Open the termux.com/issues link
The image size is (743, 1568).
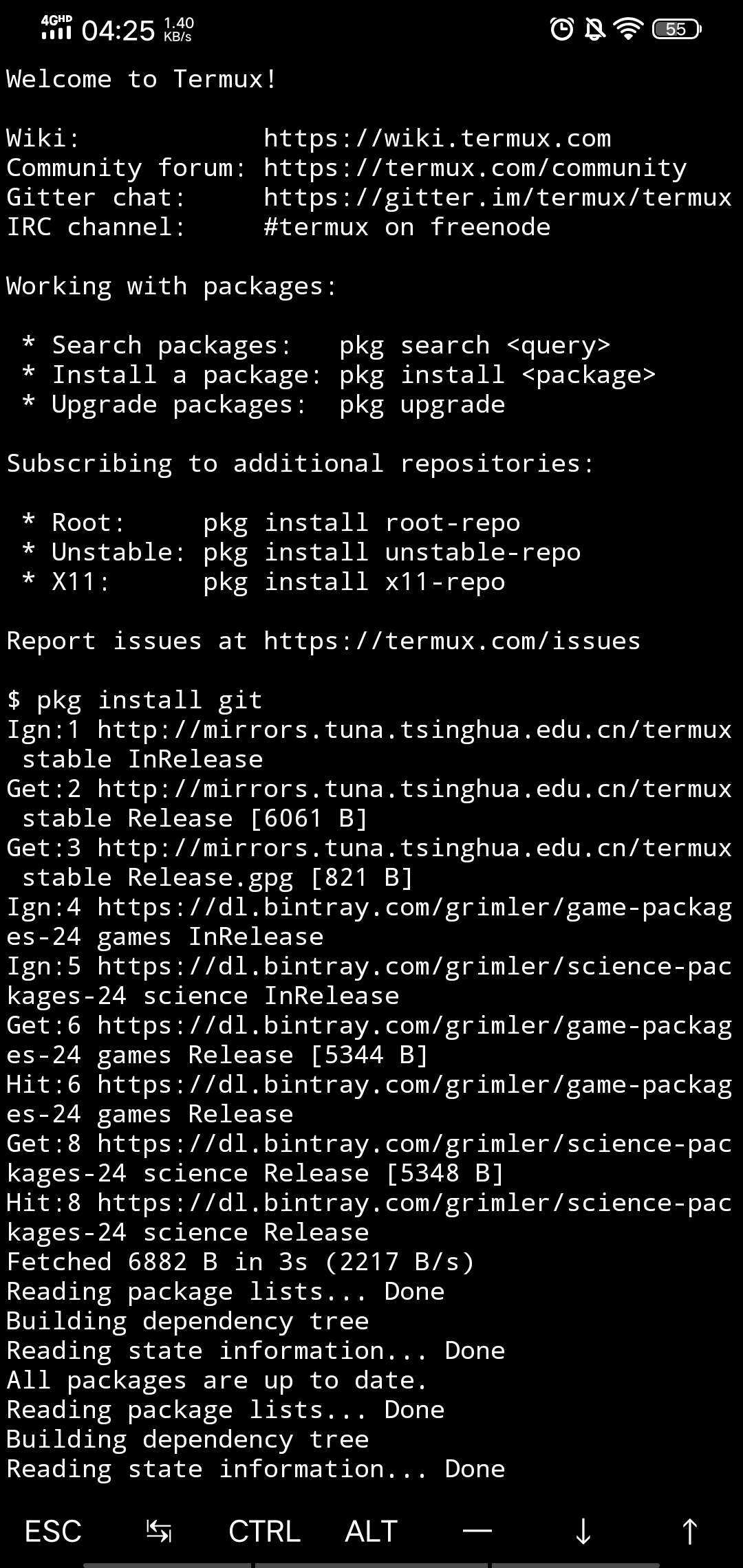click(453, 641)
